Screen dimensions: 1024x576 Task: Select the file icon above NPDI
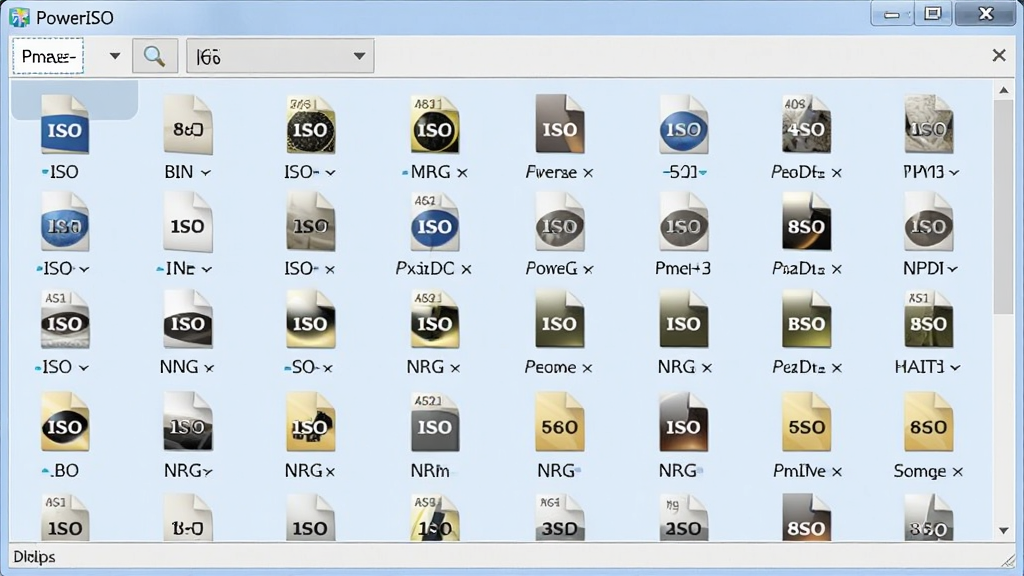pos(929,222)
